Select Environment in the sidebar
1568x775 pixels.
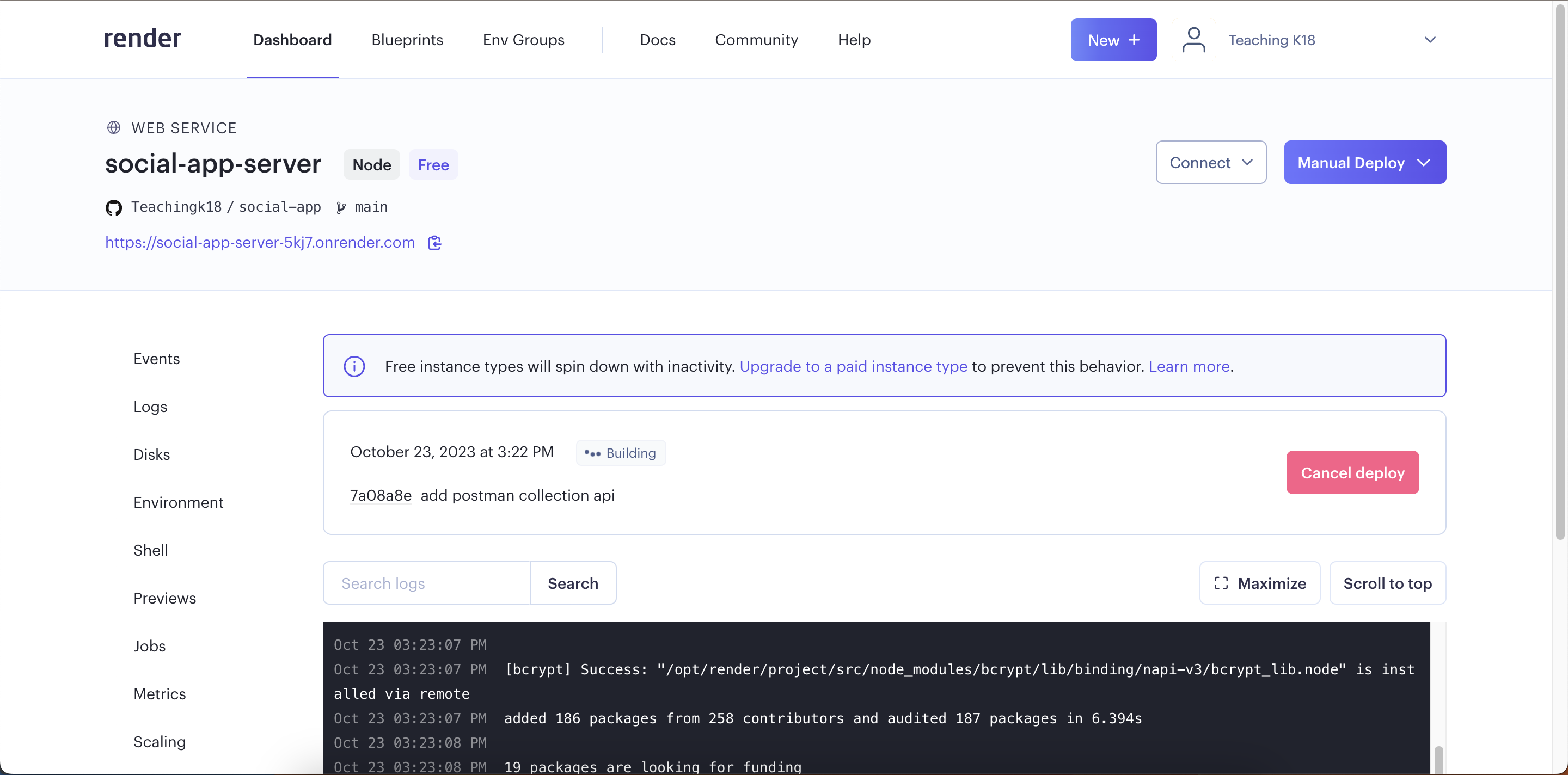[179, 502]
